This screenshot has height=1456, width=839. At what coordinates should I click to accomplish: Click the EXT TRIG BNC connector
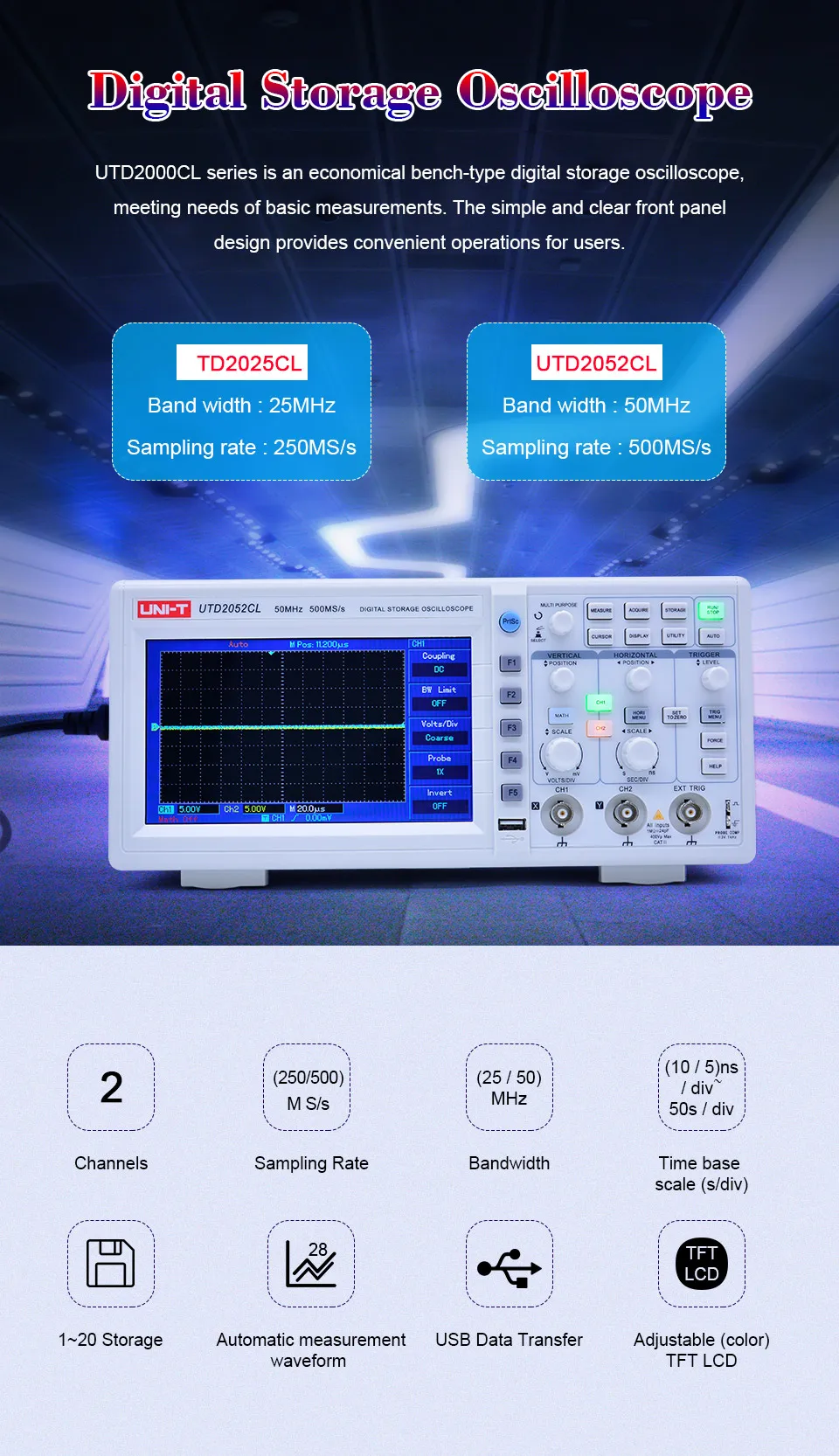pos(690,813)
